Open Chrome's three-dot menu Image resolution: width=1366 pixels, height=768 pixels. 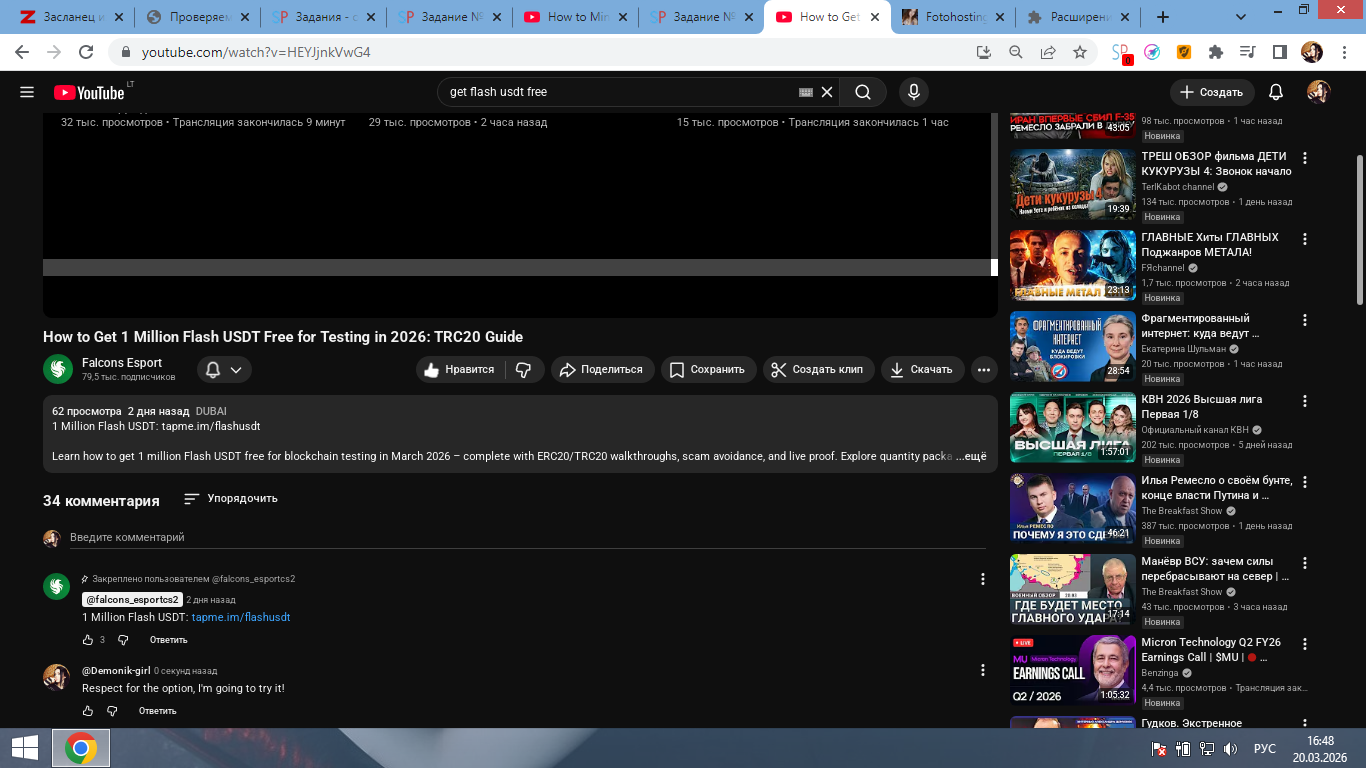(x=1344, y=52)
